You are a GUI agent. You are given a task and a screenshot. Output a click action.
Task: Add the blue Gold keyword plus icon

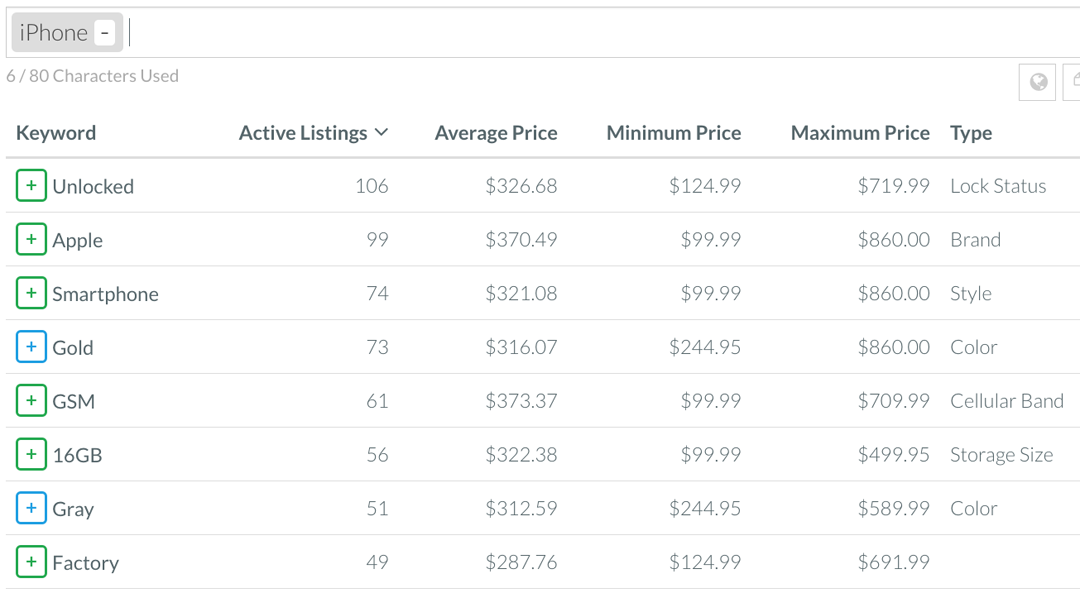[x=31, y=346]
